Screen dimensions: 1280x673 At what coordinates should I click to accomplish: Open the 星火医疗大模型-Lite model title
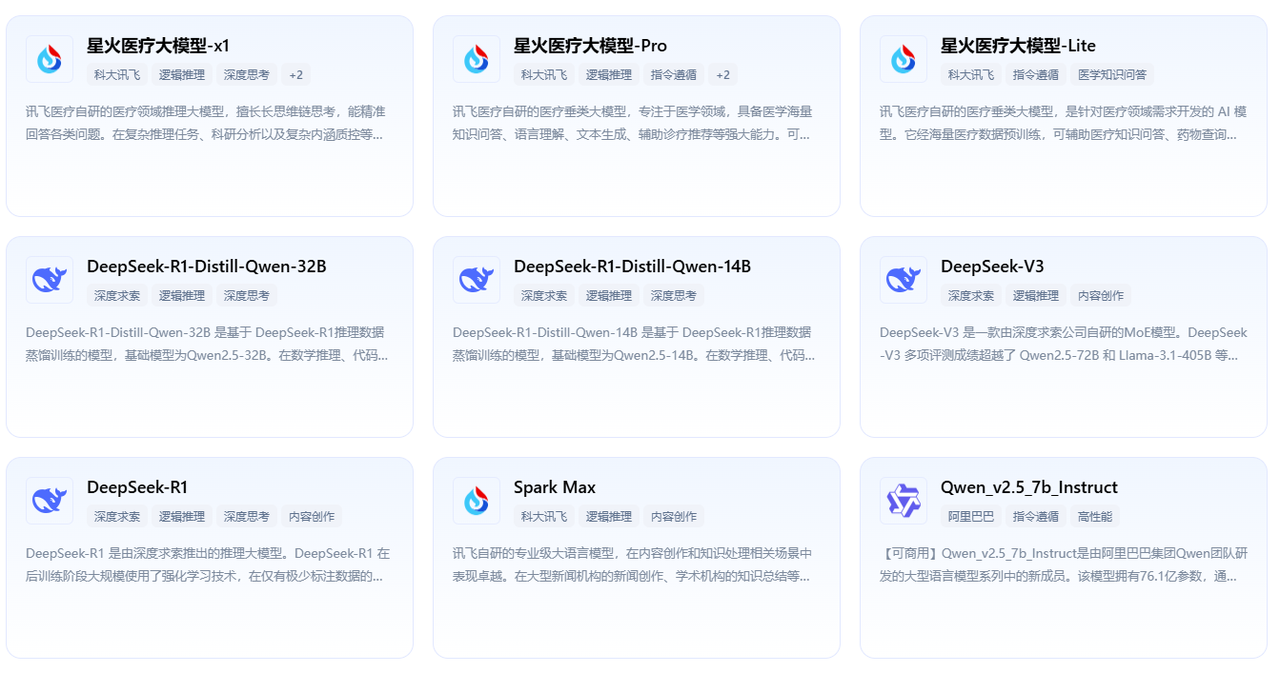[x=1018, y=46]
